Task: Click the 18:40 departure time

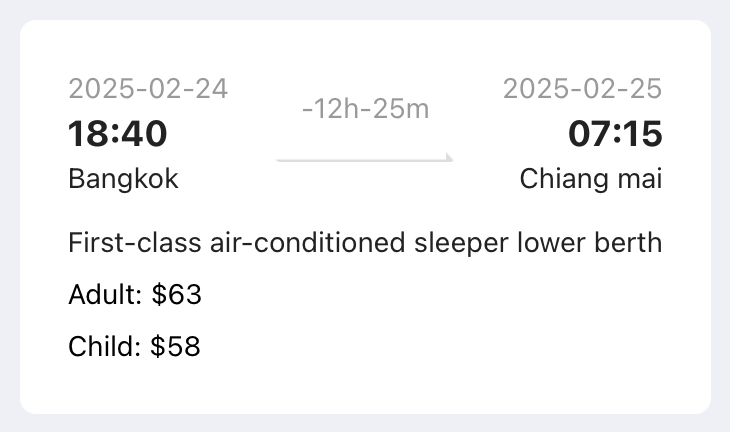Action: (x=118, y=133)
